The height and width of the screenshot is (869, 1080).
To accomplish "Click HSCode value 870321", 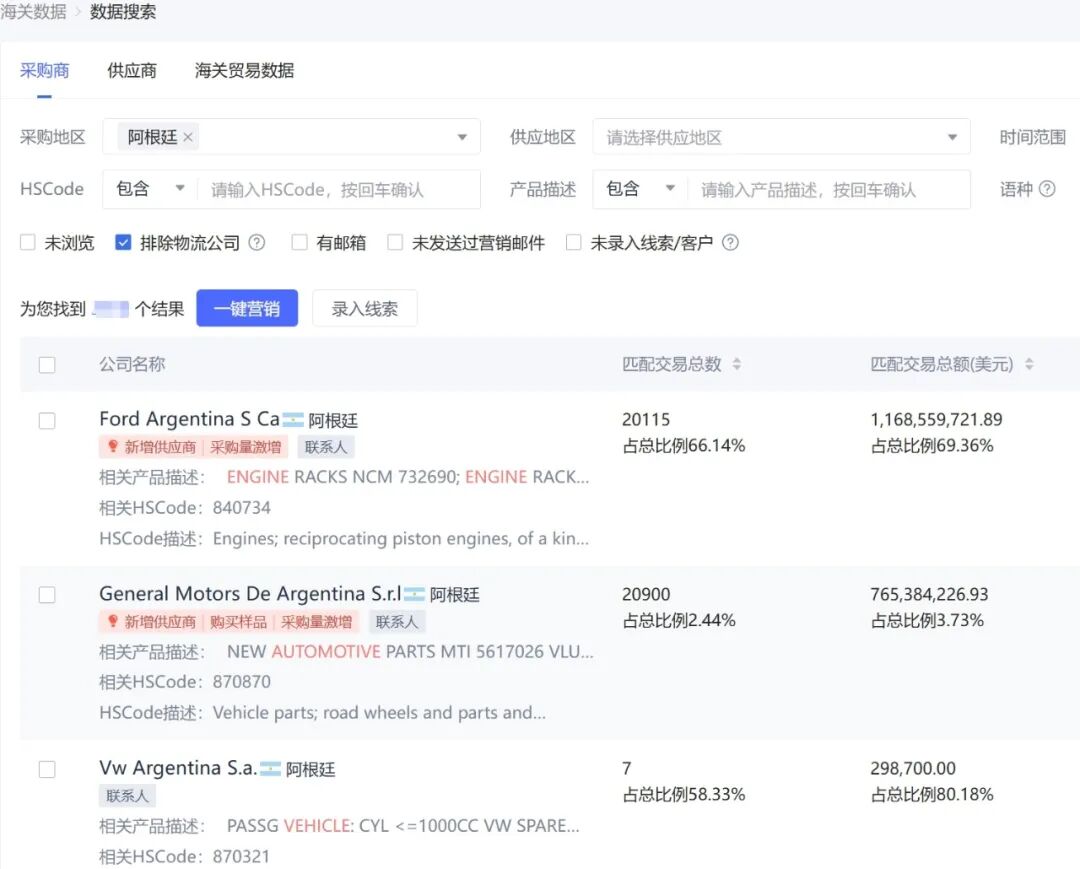I will tap(242, 857).
